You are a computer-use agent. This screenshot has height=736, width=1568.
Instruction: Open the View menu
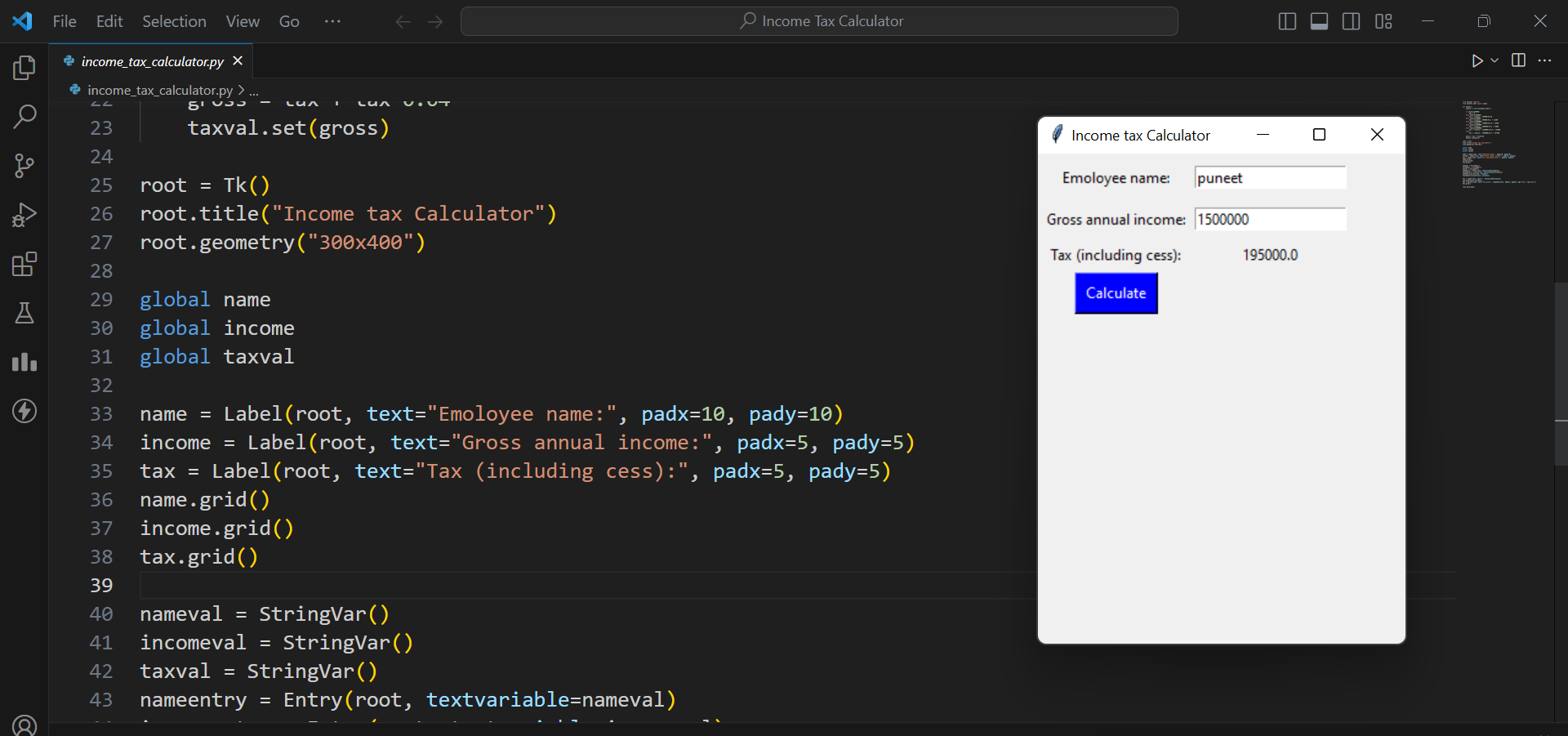(243, 21)
